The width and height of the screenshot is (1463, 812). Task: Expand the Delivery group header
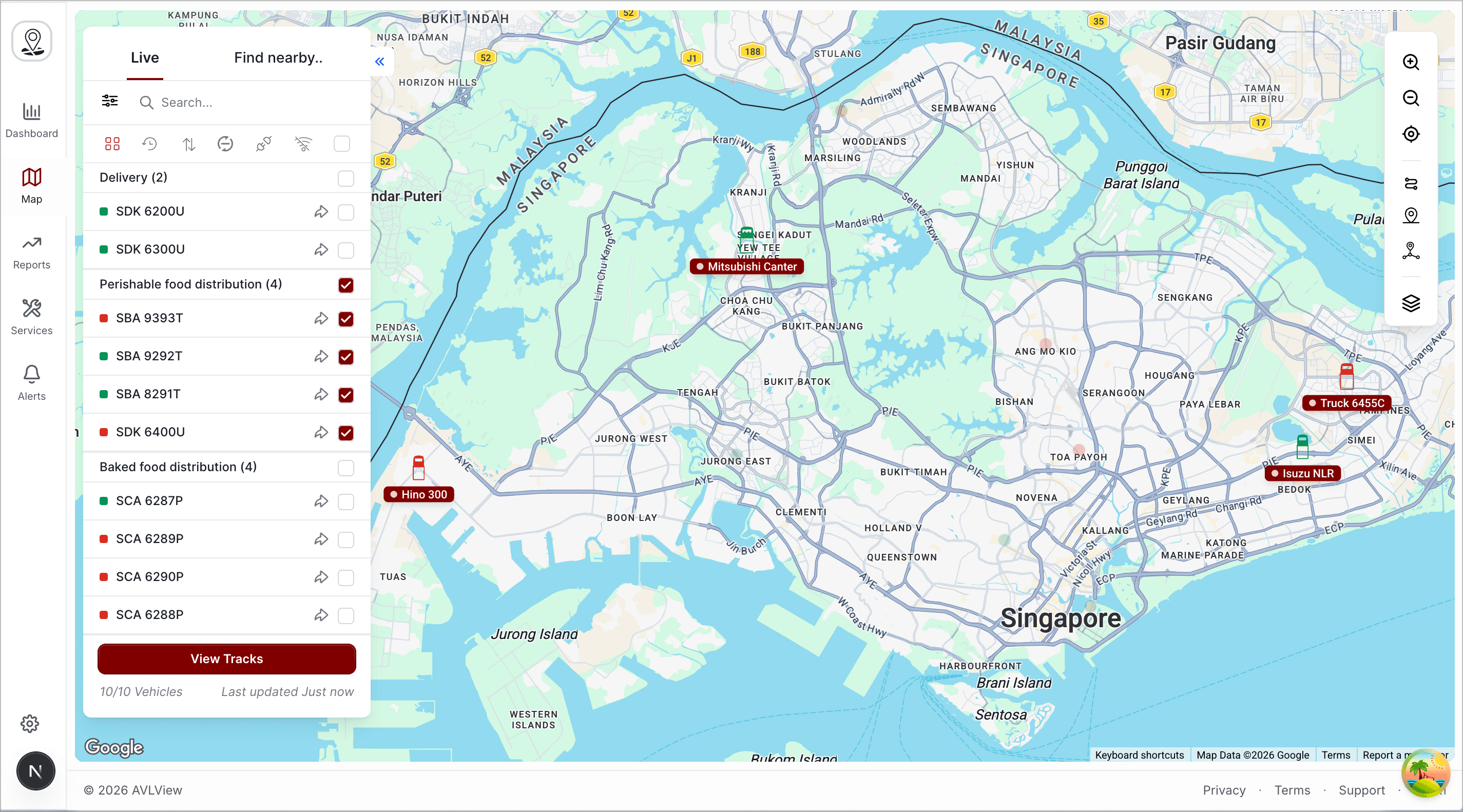pos(133,177)
